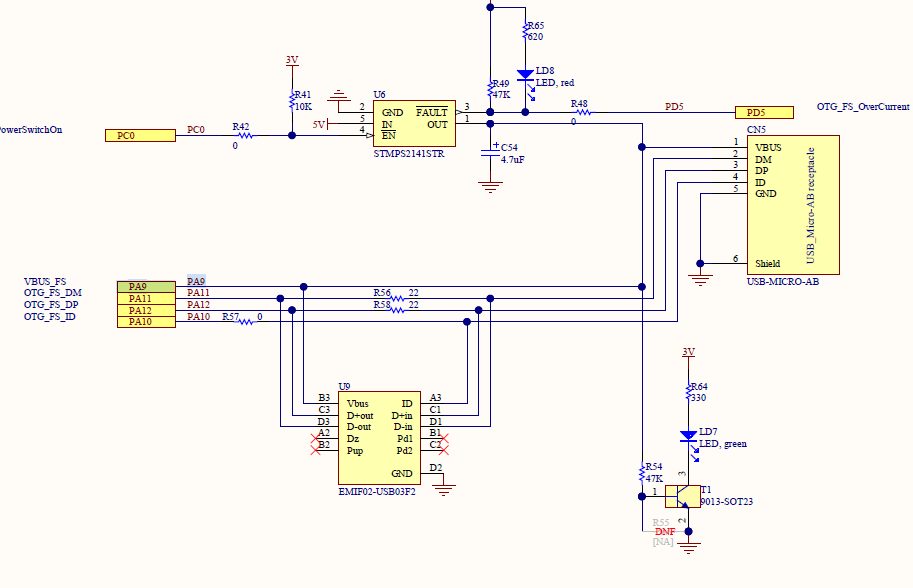The image size is (913, 588).
Task: Click the 10K value of R41
Action: [x=303, y=107]
